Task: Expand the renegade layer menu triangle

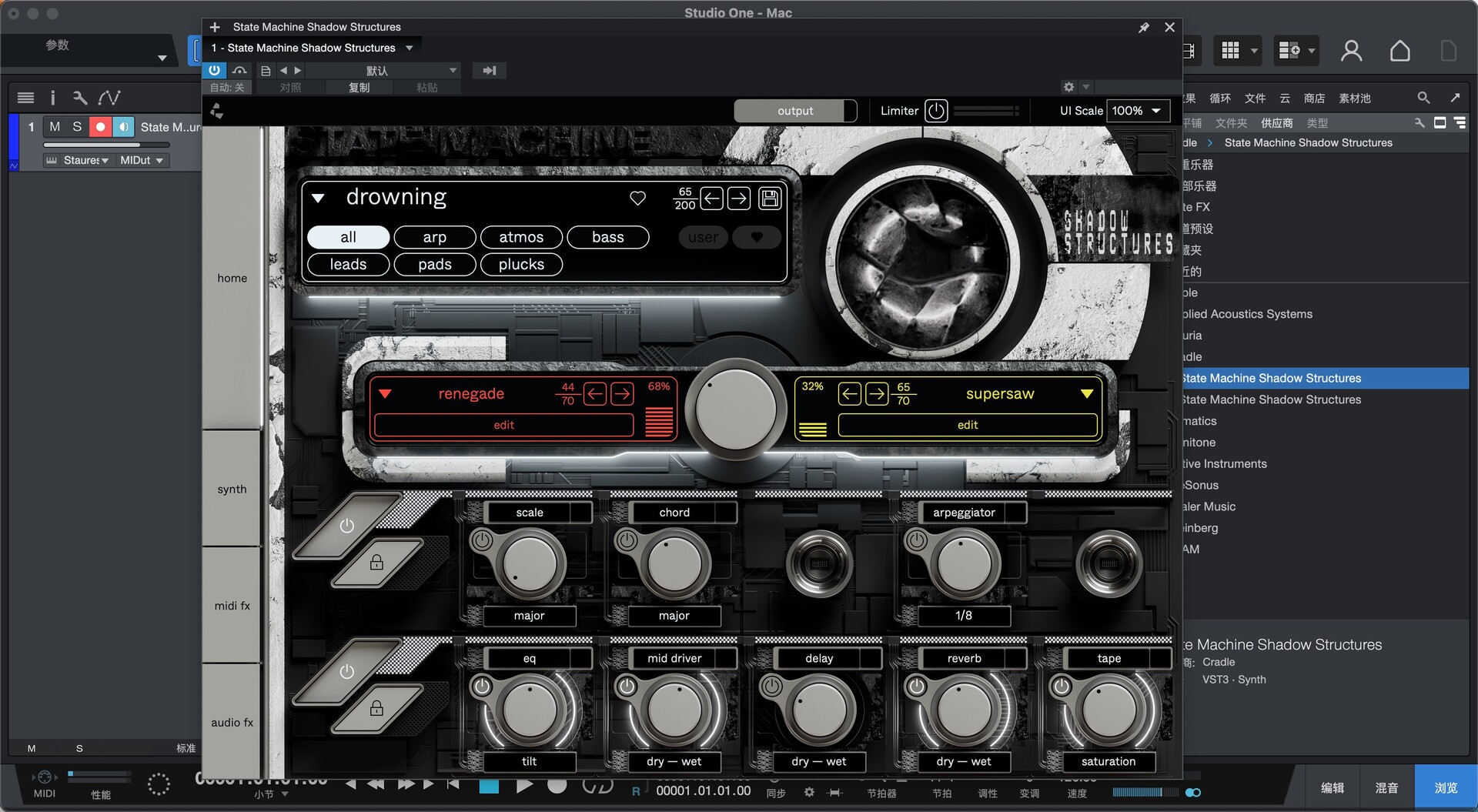Action: 385,394
